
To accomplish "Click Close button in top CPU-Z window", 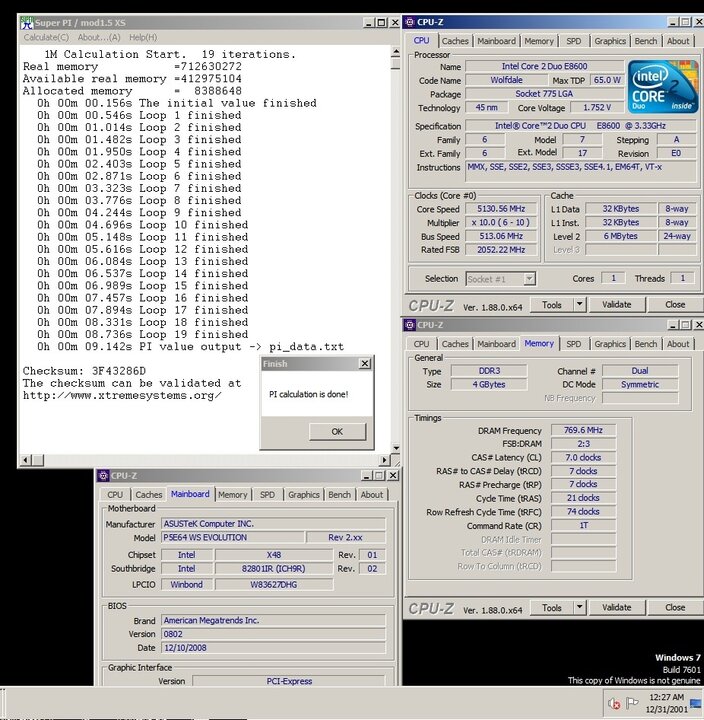I will coord(675,305).
